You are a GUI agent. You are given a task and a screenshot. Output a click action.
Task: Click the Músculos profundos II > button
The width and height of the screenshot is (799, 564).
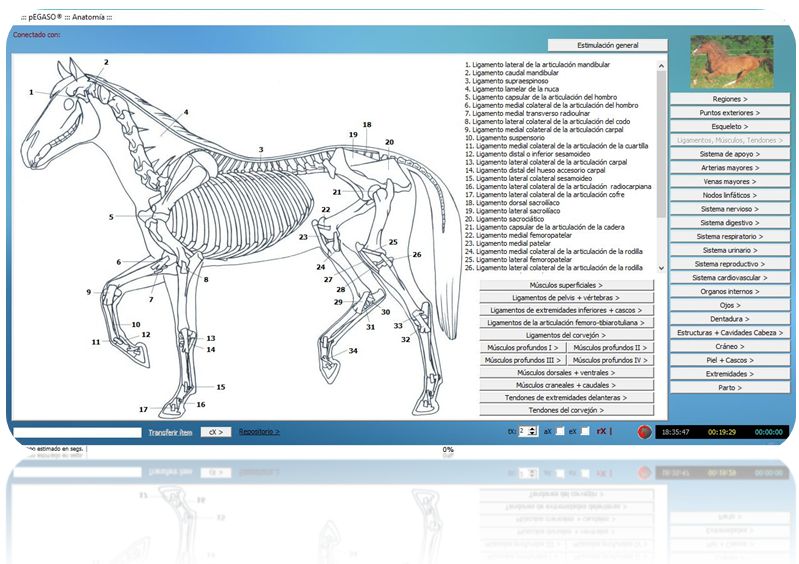point(610,347)
